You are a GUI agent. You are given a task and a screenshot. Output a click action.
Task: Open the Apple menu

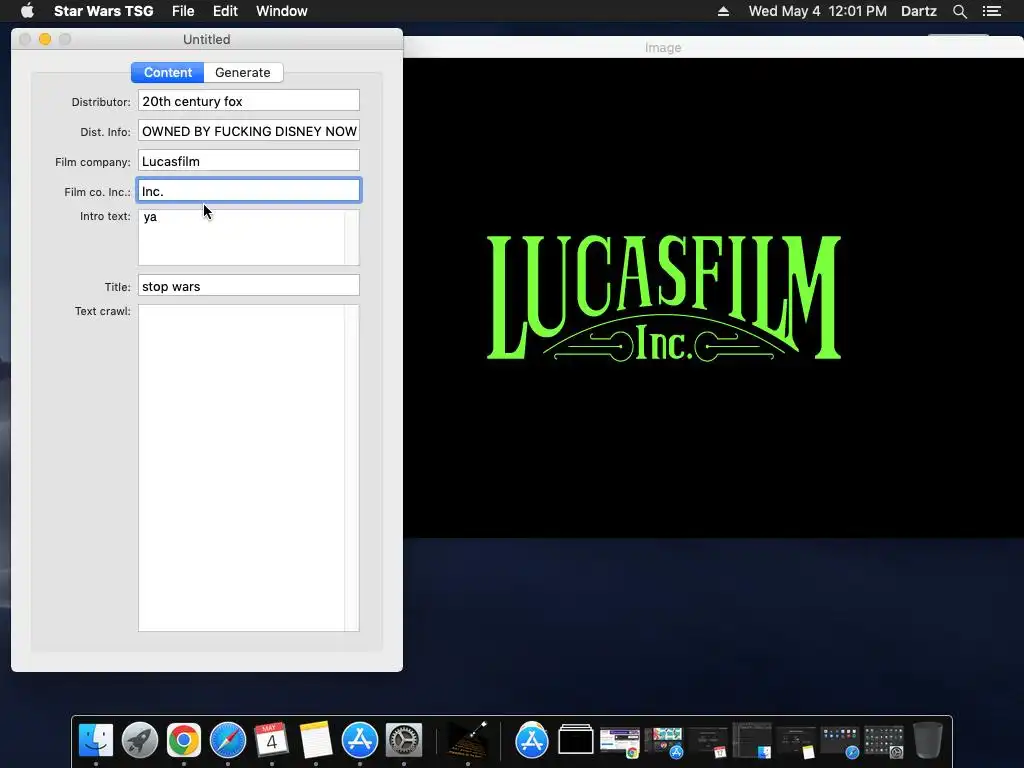[x=27, y=11]
